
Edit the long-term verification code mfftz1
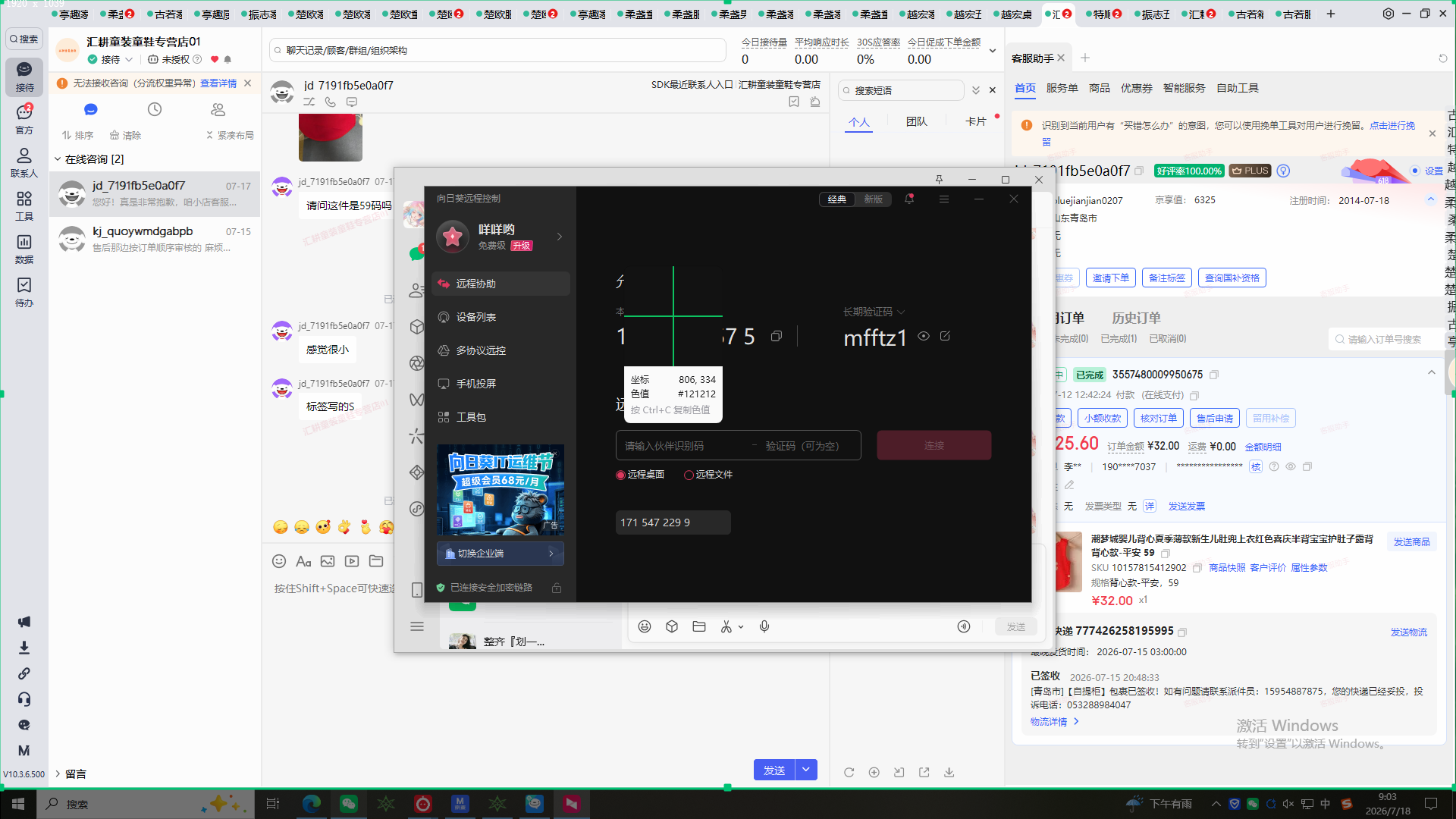coord(945,336)
